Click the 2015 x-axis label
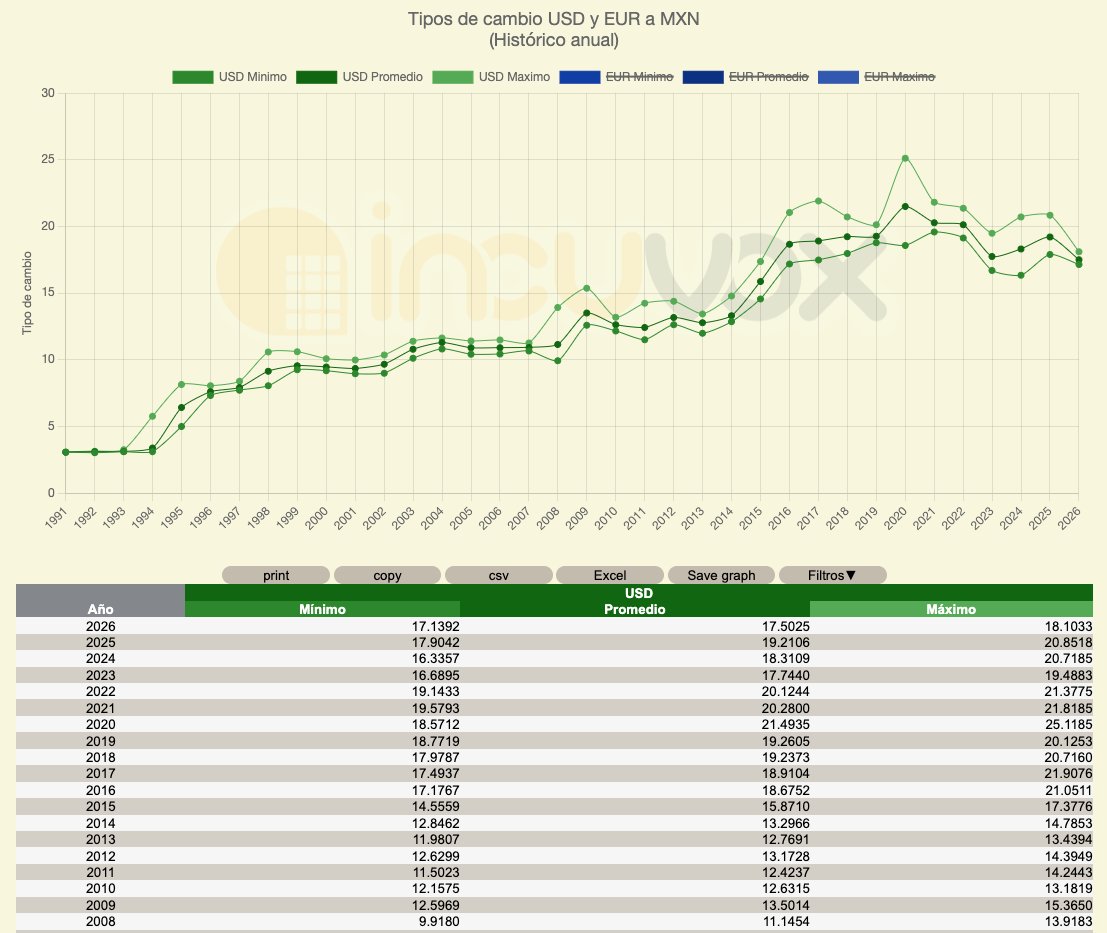Viewport: 1107px width, 933px height. (750, 517)
